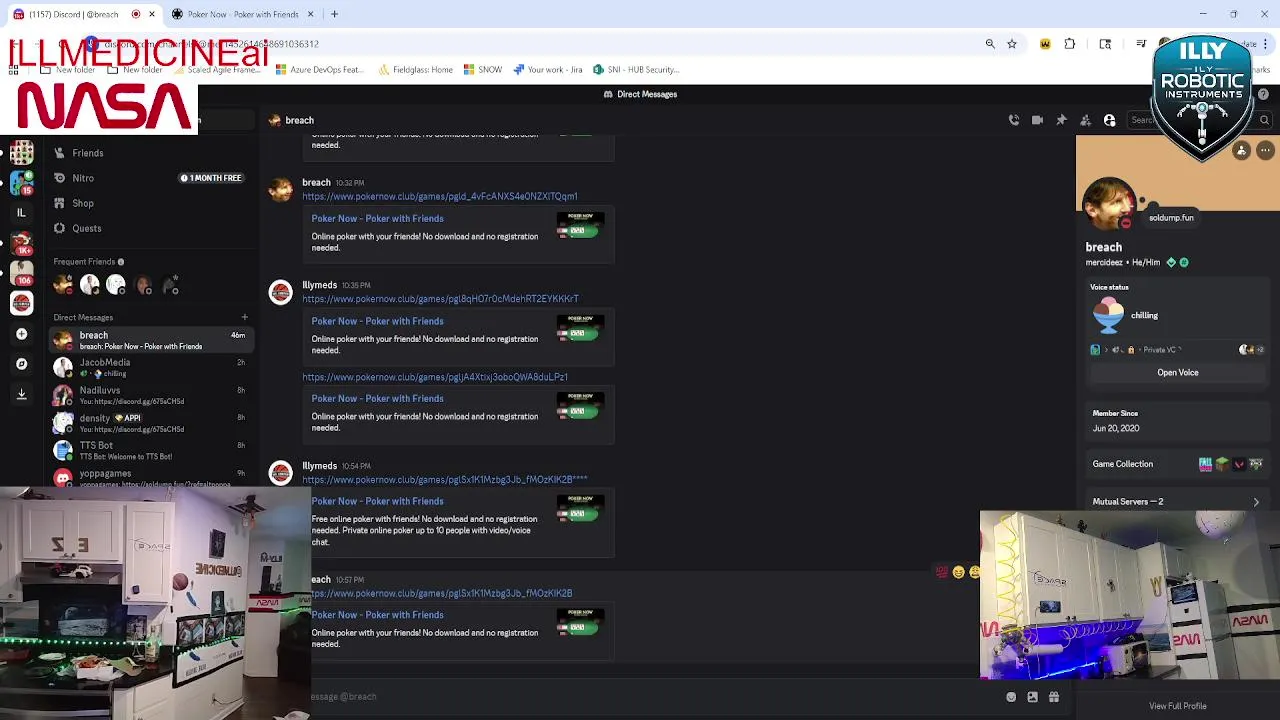Expand Mutual Servers chevron
1280x720 pixels.
click(x=1256, y=502)
